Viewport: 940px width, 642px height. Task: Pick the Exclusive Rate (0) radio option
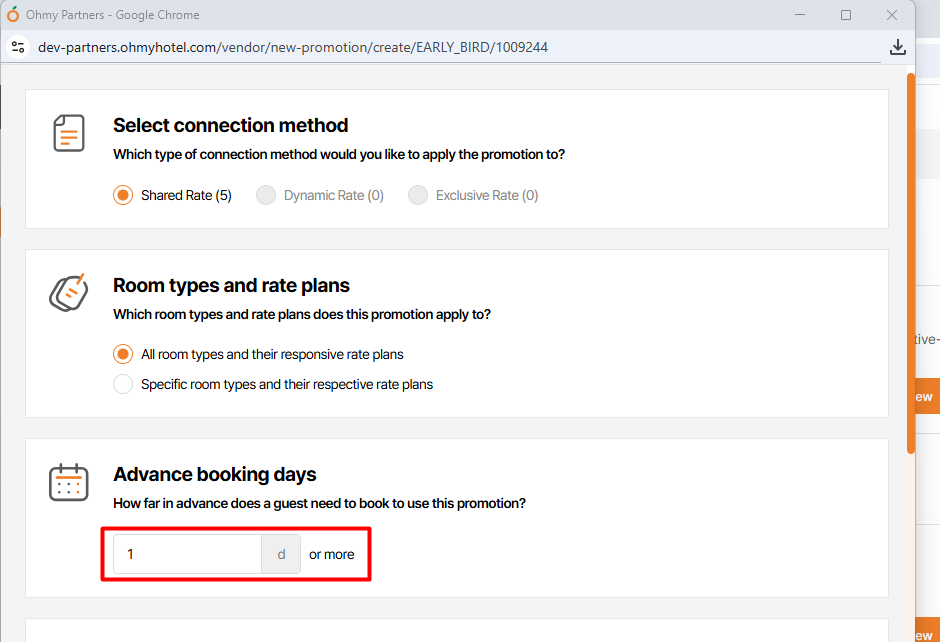tap(418, 195)
